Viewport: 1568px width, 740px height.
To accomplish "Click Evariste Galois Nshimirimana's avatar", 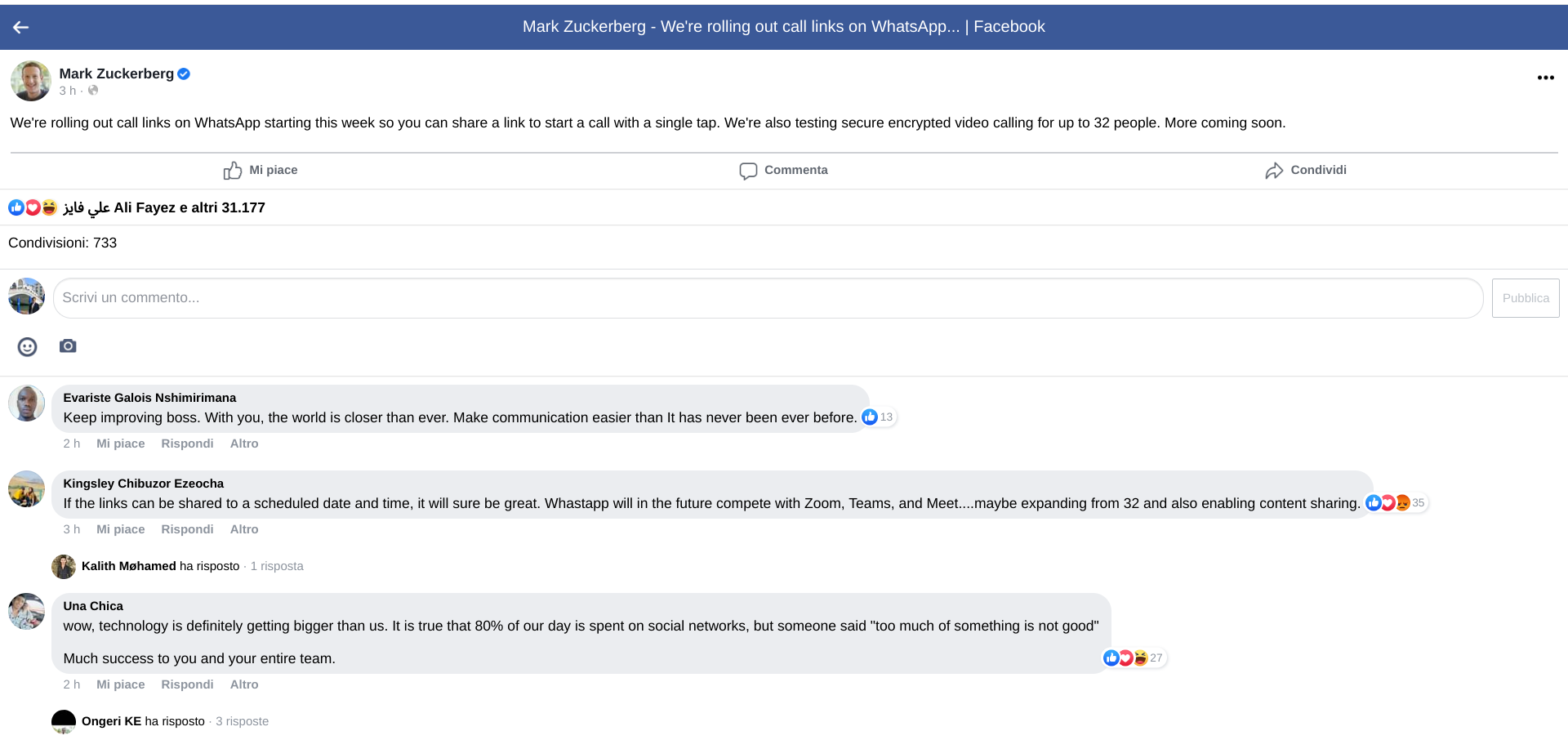I will pyautogui.click(x=27, y=403).
